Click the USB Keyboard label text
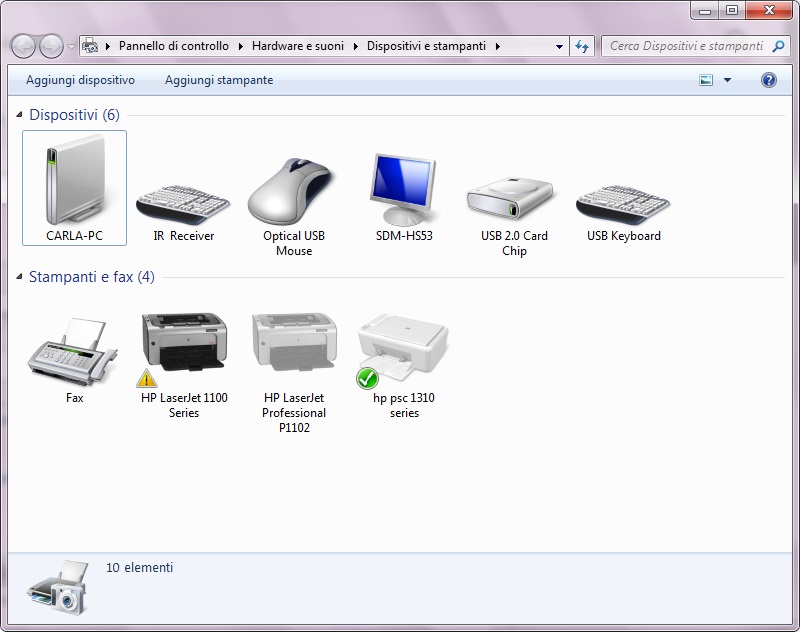This screenshot has width=800, height=632. [x=623, y=236]
